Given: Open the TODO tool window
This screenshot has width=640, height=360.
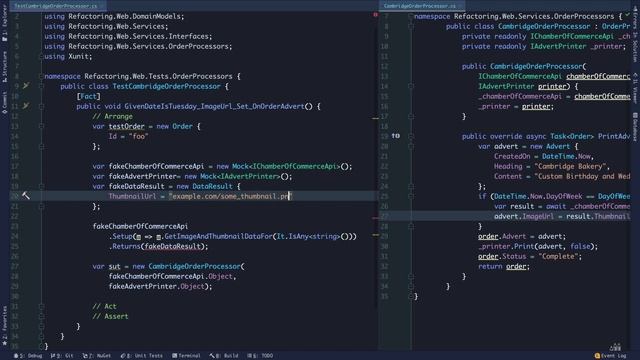Looking at the screenshot, I should (x=260, y=356).
